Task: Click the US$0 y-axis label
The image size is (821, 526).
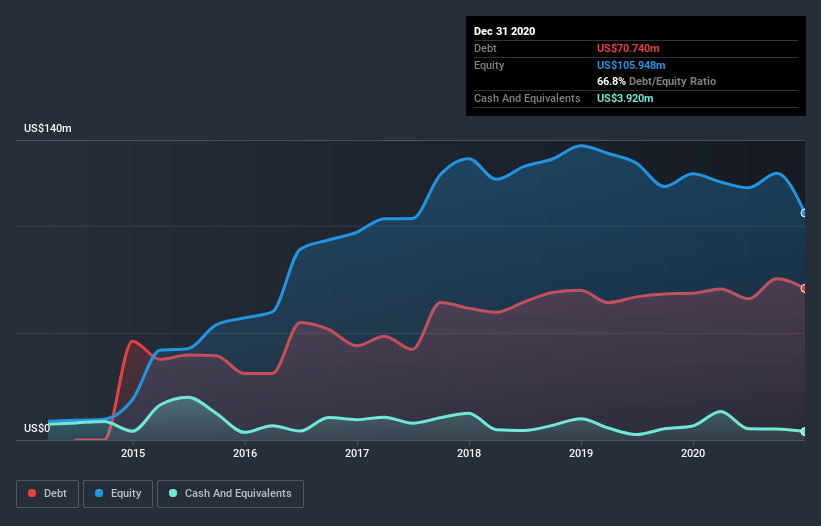Action: pos(37,428)
